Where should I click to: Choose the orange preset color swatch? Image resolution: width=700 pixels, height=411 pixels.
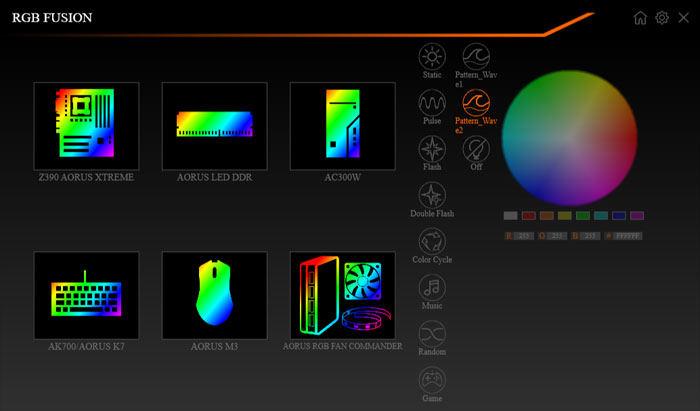[546, 216]
